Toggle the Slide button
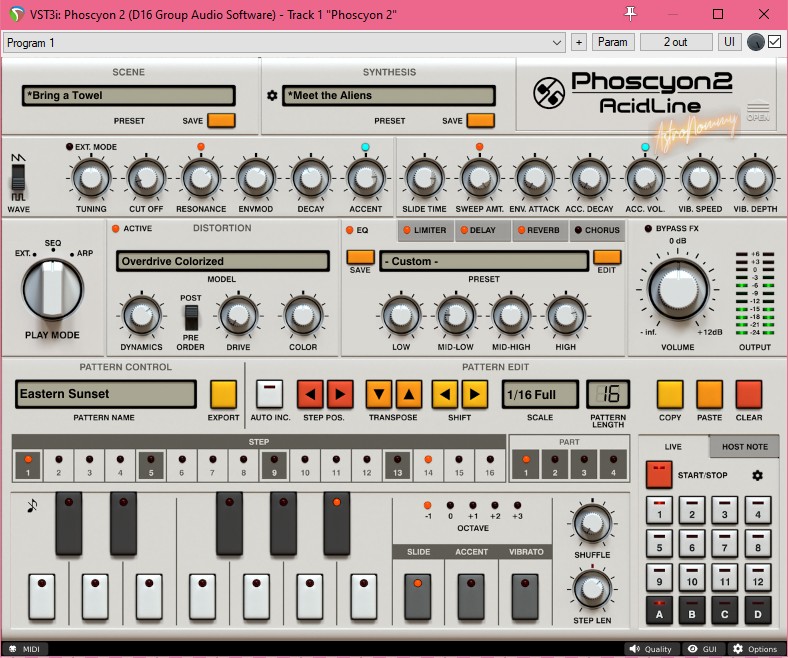788x658 pixels. tap(418, 597)
